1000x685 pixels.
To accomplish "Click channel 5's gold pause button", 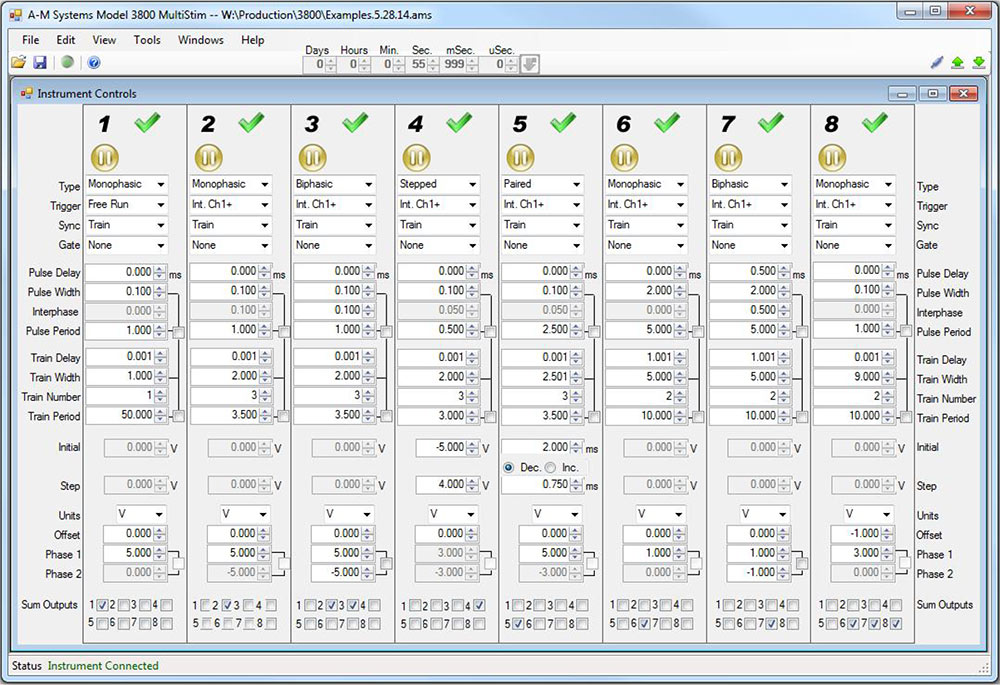I will (520, 158).
